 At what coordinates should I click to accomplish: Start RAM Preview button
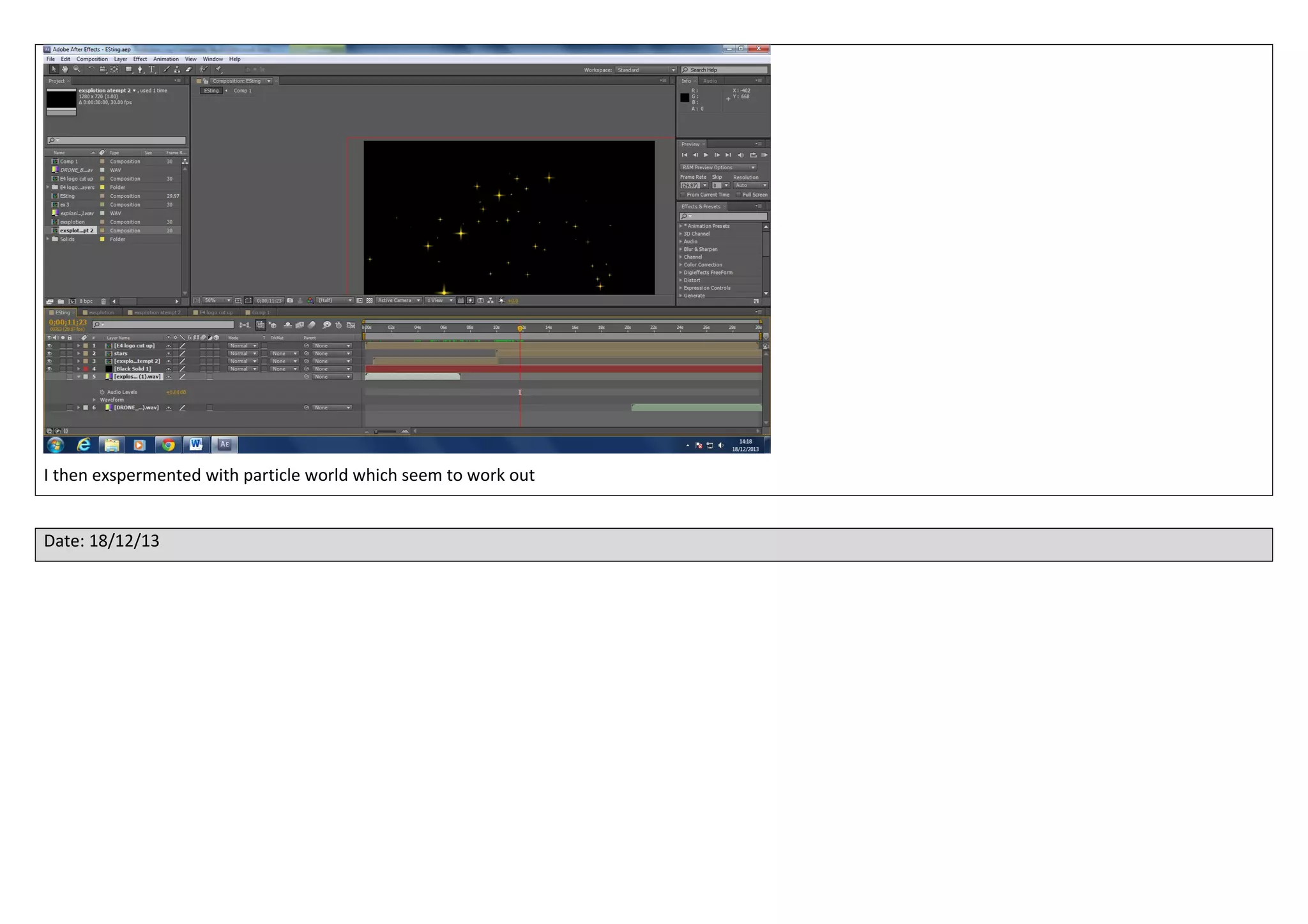[x=764, y=155]
